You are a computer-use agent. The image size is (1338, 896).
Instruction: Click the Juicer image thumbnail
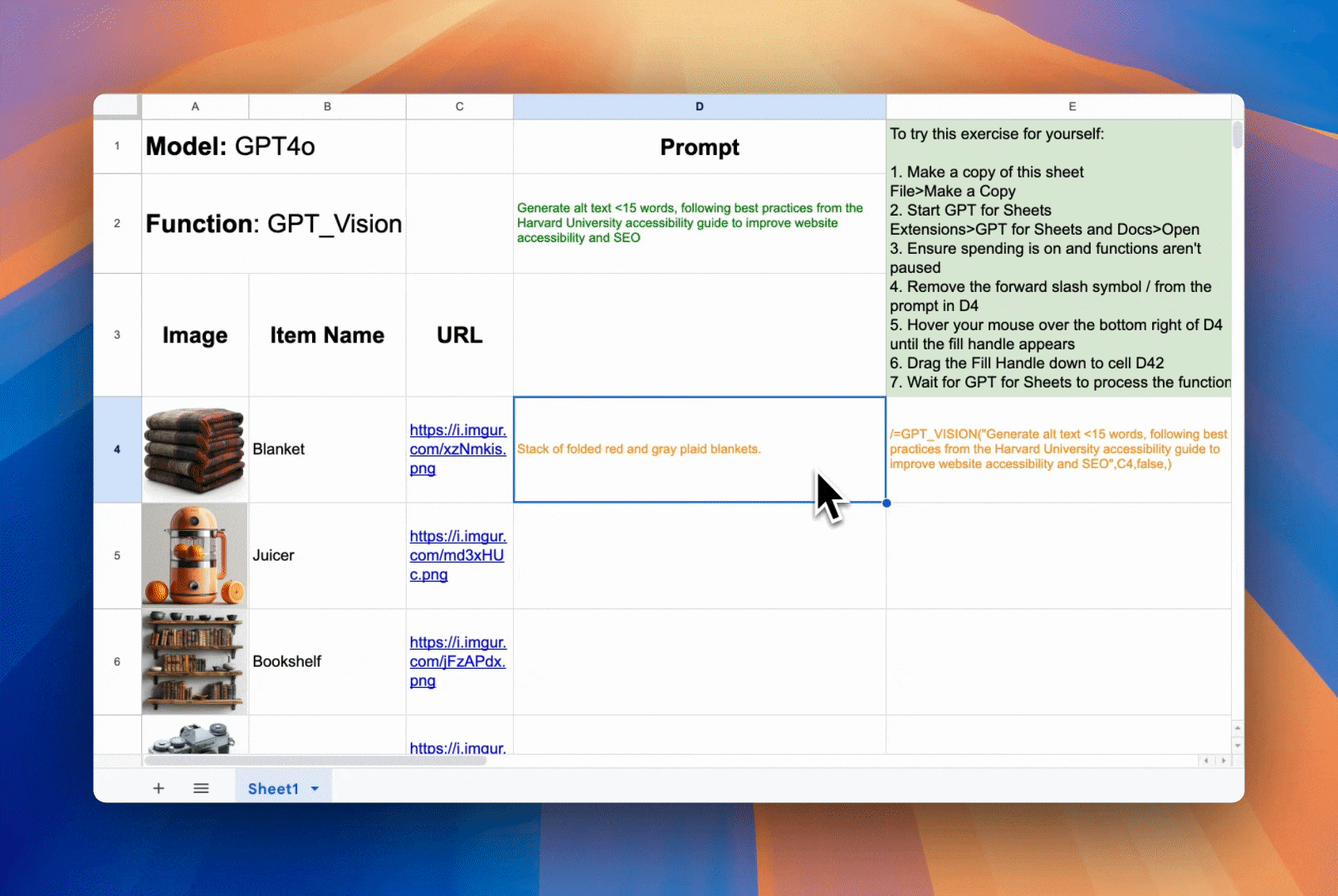tap(195, 555)
